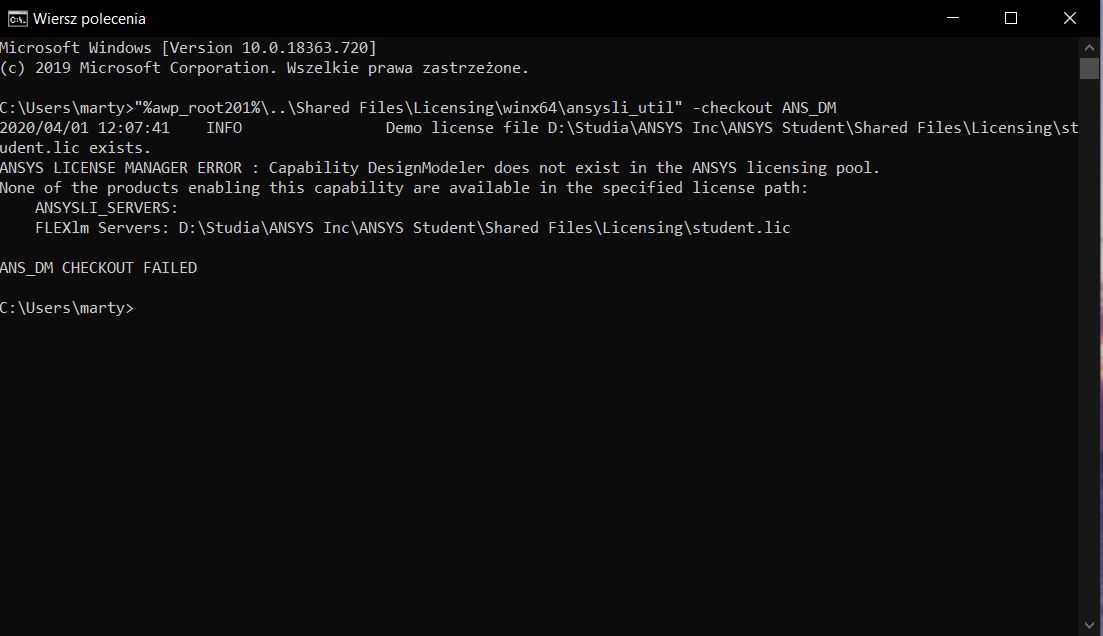
Task: Click the empty scrollbar track below thumb
Action: pyautogui.click(x=1090, y=346)
